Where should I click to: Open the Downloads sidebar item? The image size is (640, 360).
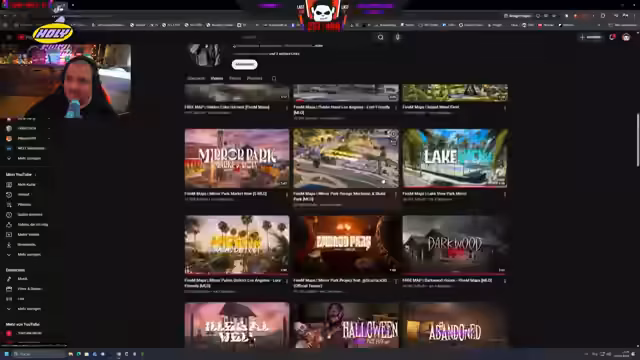(27, 244)
